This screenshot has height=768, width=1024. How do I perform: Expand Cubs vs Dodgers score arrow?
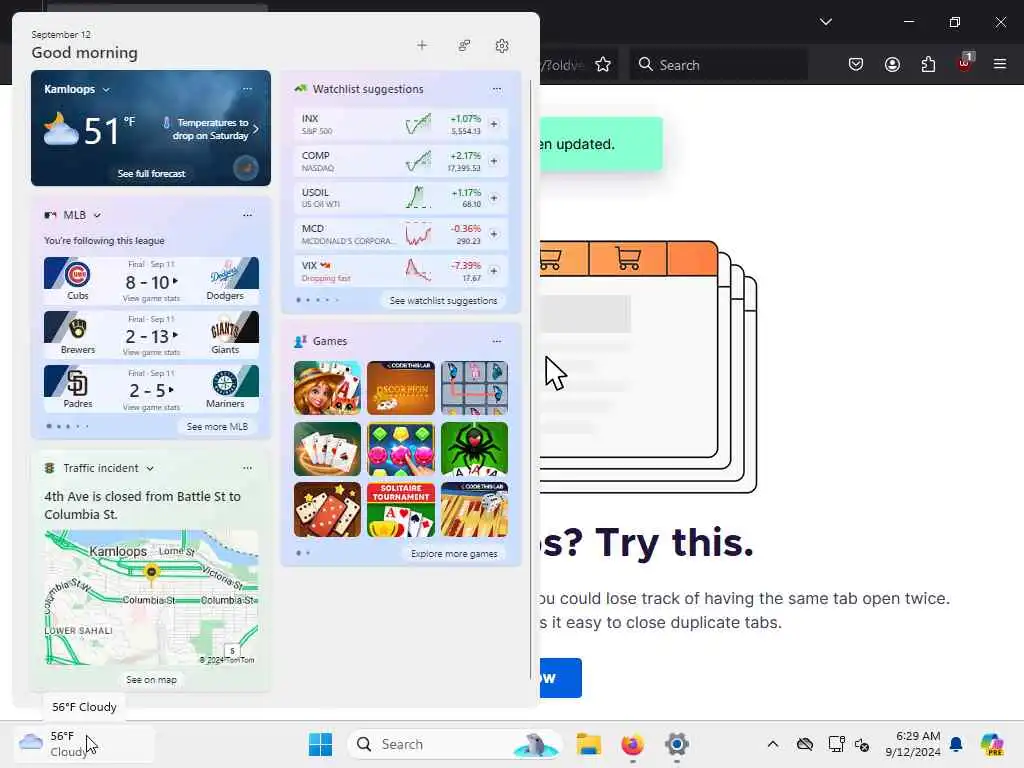pos(175,281)
